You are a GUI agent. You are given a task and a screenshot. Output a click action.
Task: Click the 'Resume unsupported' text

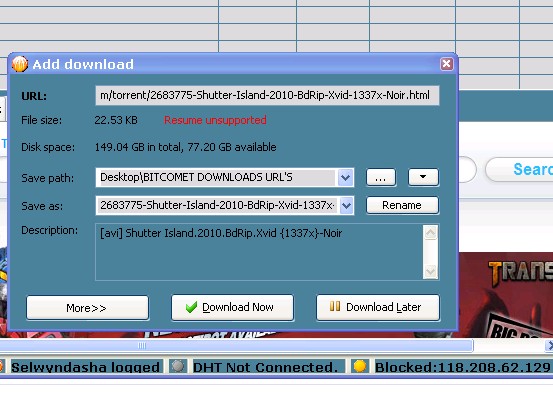pos(215,120)
